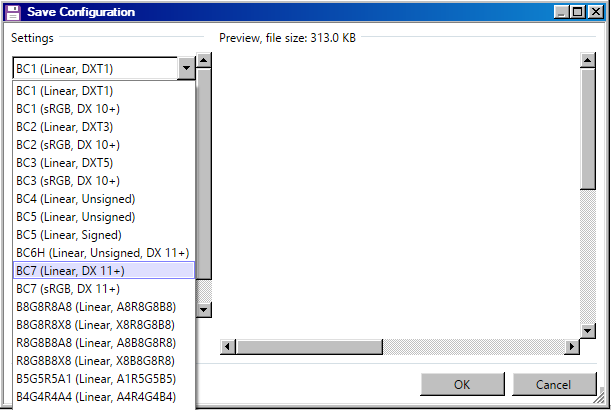Pick BC3 (Linear, DXT5) format
The height and width of the screenshot is (410, 611).
pos(104,163)
